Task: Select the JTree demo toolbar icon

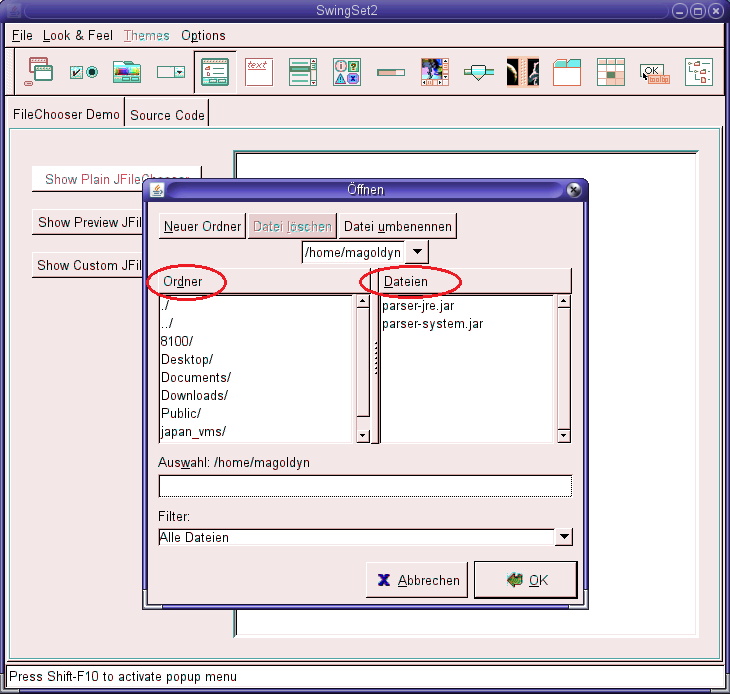Action: [x=699, y=71]
